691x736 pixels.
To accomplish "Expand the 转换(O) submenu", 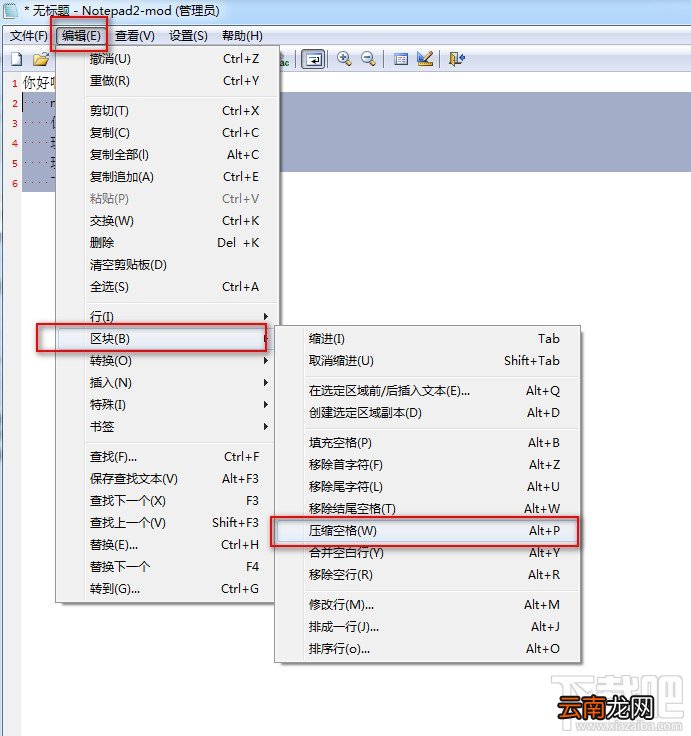I will [166, 361].
